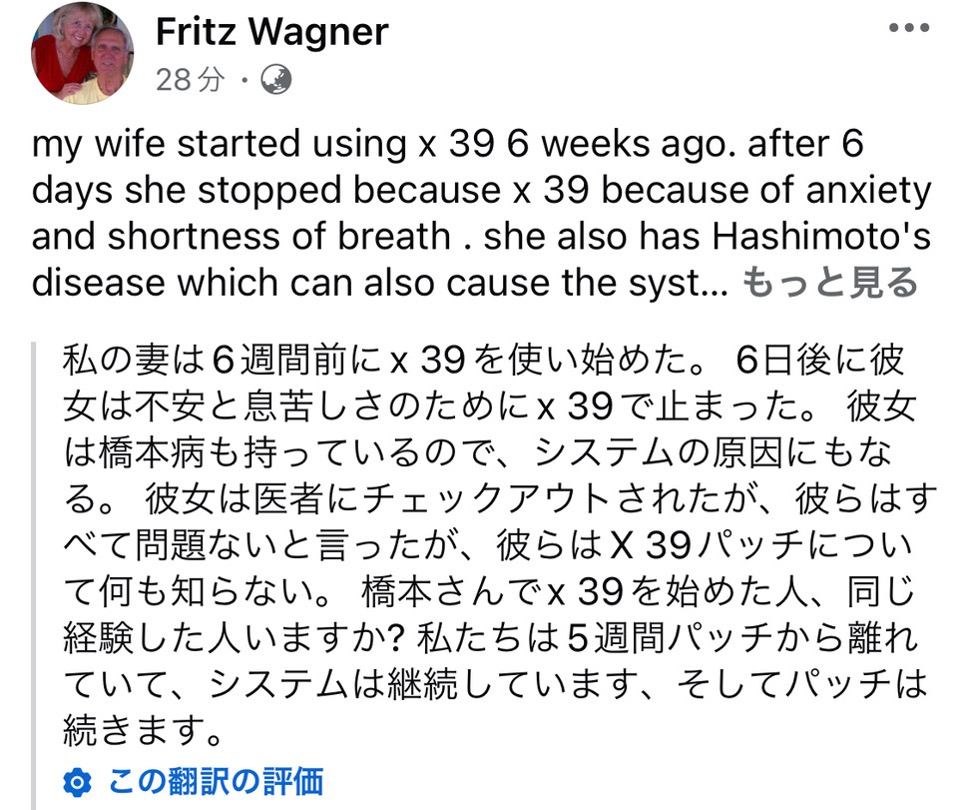The image size is (966, 810).
Task: Click "my wife started using" opening line
Action: click(x=218, y=143)
